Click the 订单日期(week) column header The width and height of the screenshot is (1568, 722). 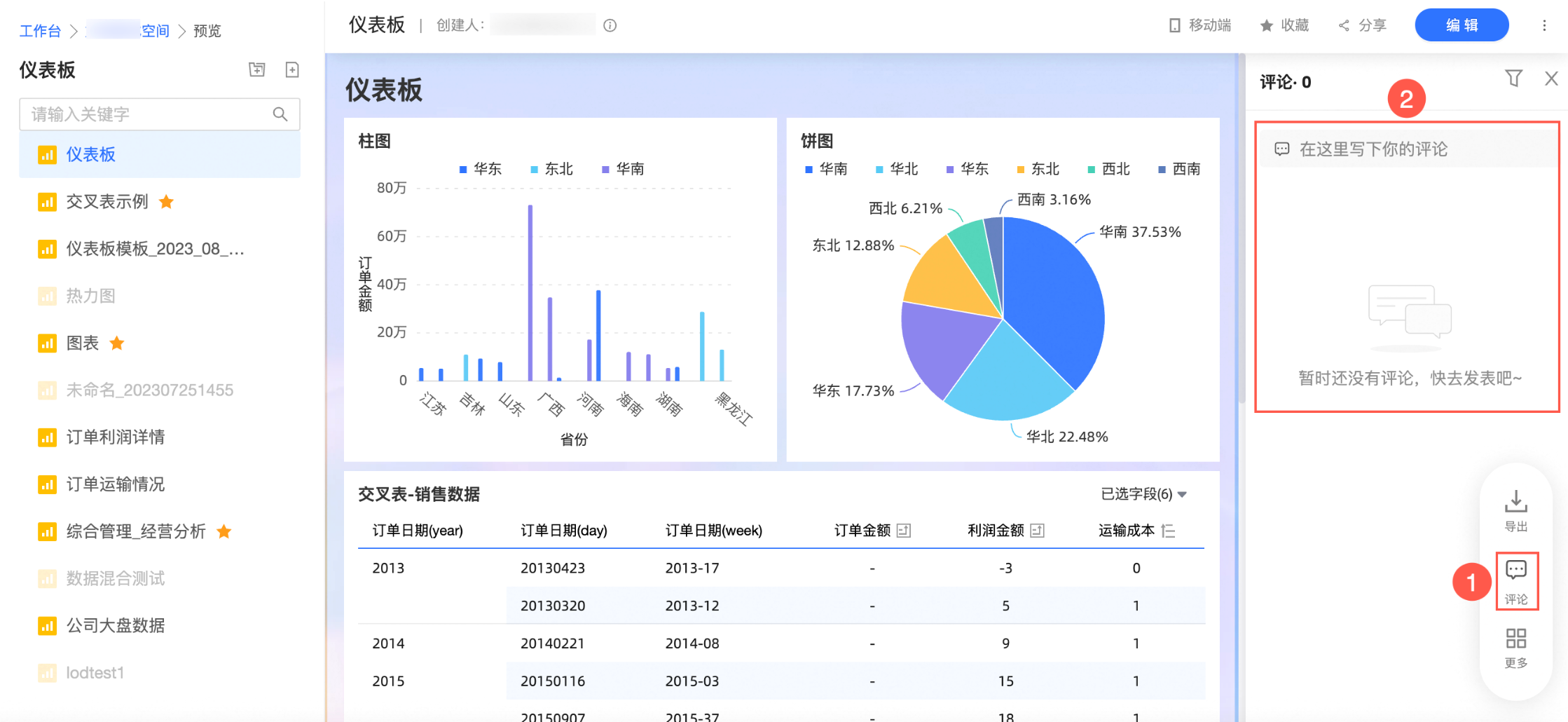pos(714,531)
